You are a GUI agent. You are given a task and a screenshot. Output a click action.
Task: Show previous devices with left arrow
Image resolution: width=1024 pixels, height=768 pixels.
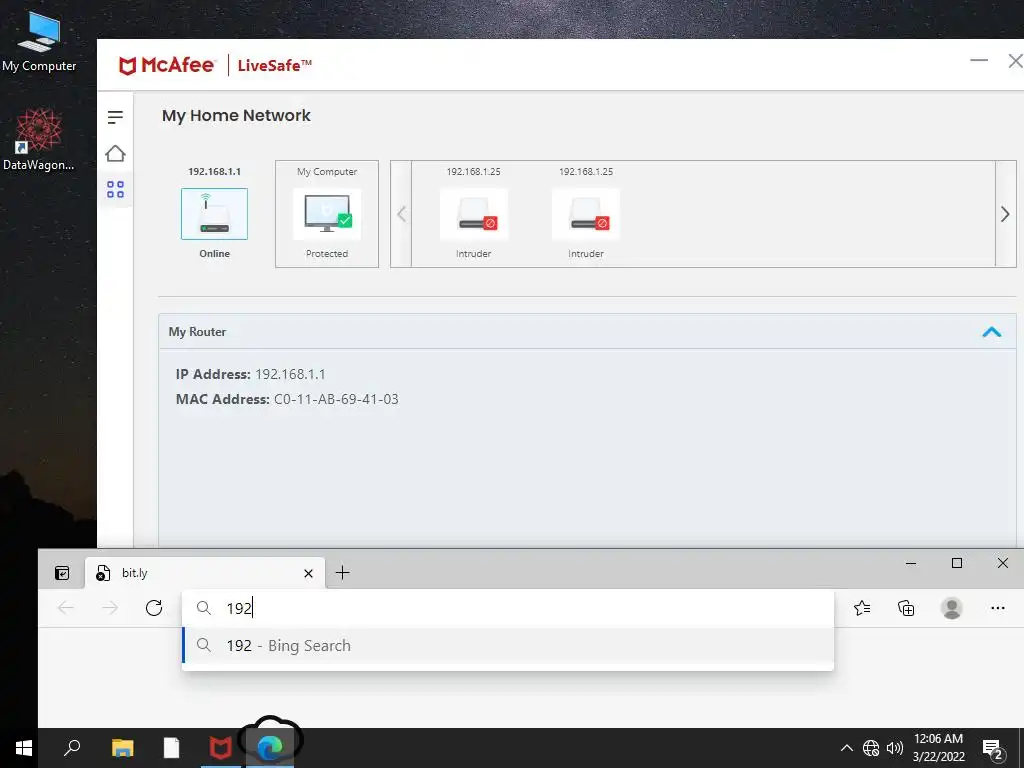tap(401, 214)
